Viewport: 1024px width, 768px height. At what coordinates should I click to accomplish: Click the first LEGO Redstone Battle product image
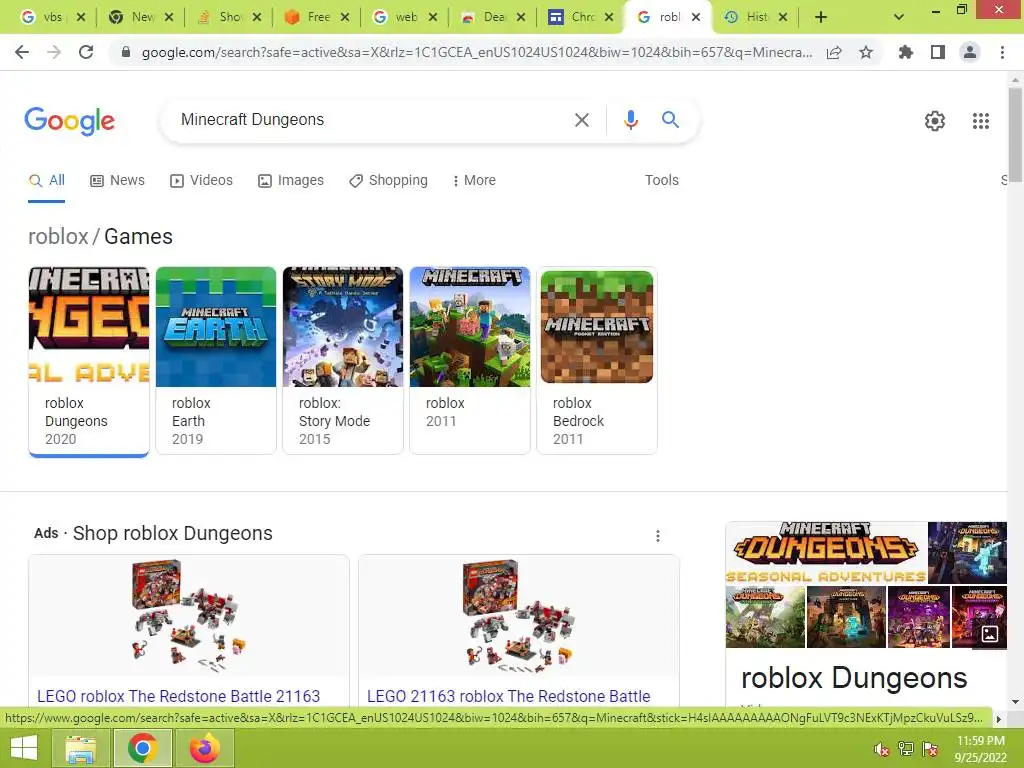pyautogui.click(x=189, y=616)
